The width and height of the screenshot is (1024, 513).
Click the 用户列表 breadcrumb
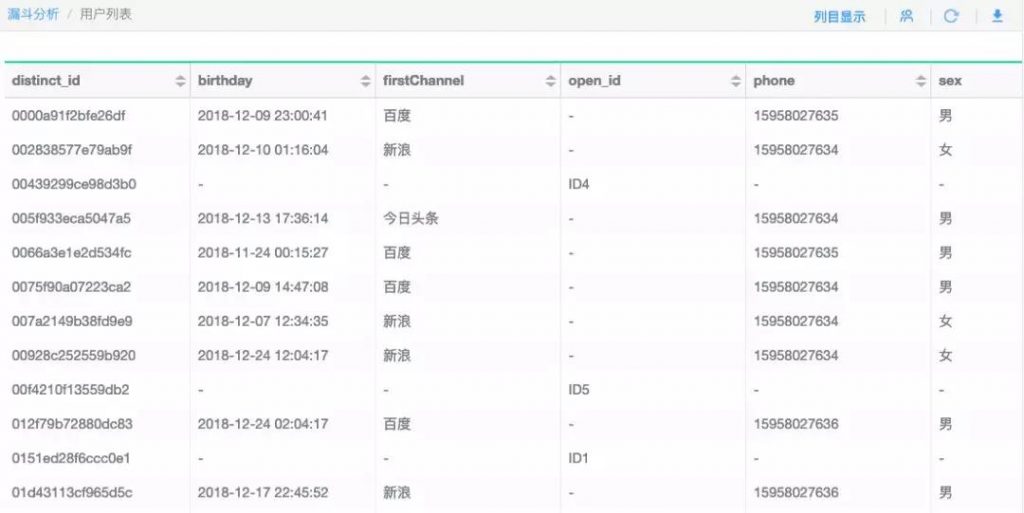[x=106, y=14]
